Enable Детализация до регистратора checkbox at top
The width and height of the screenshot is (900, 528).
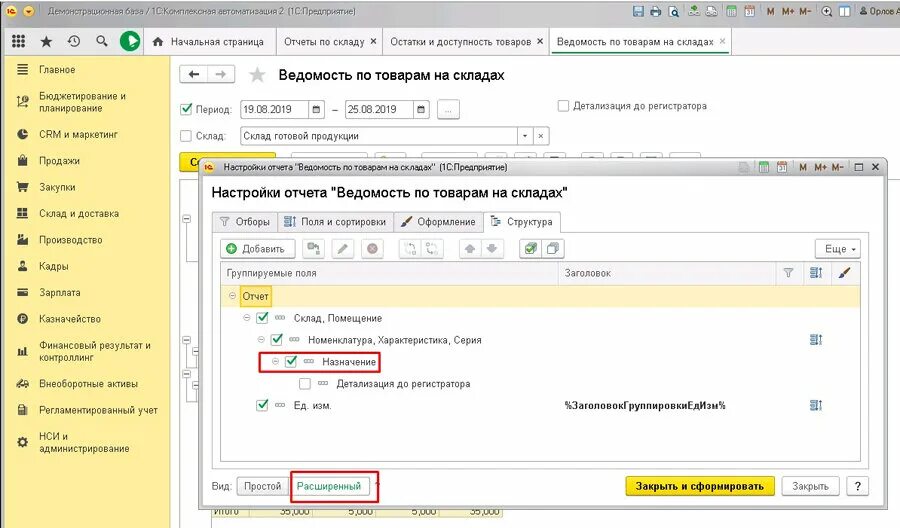[x=564, y=106]
